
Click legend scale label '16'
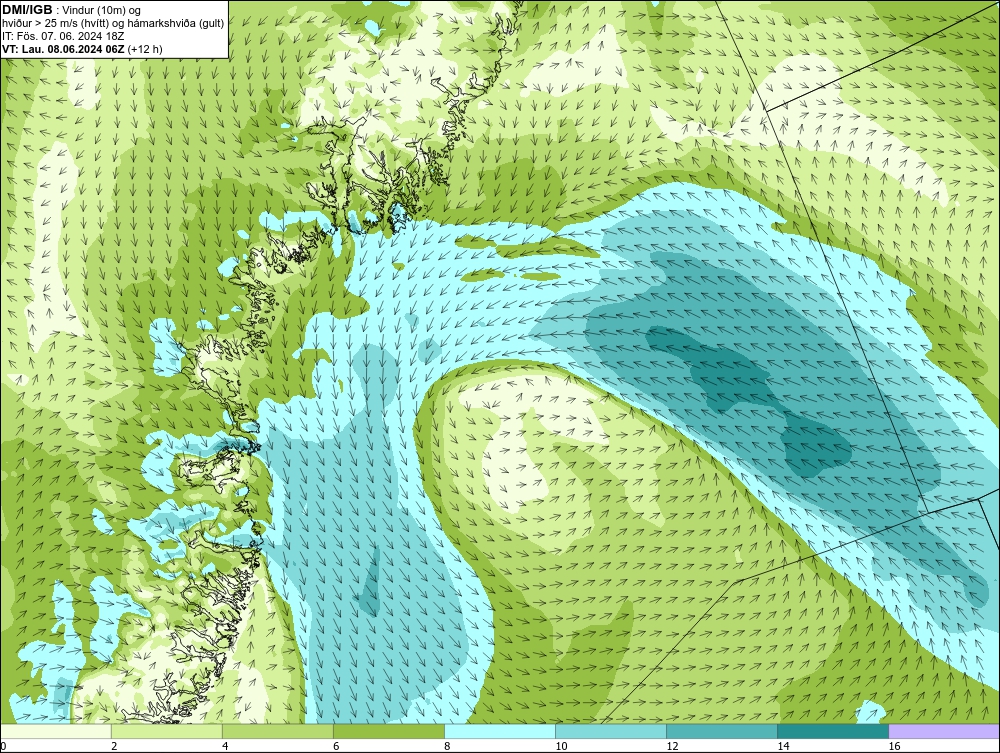(x=894, y=746)
